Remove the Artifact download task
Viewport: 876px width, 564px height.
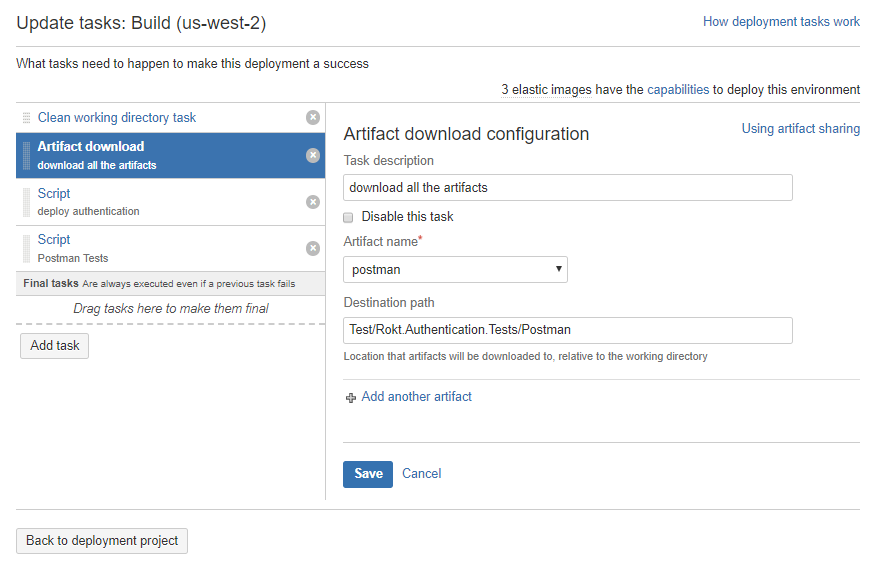pos(313,155)
